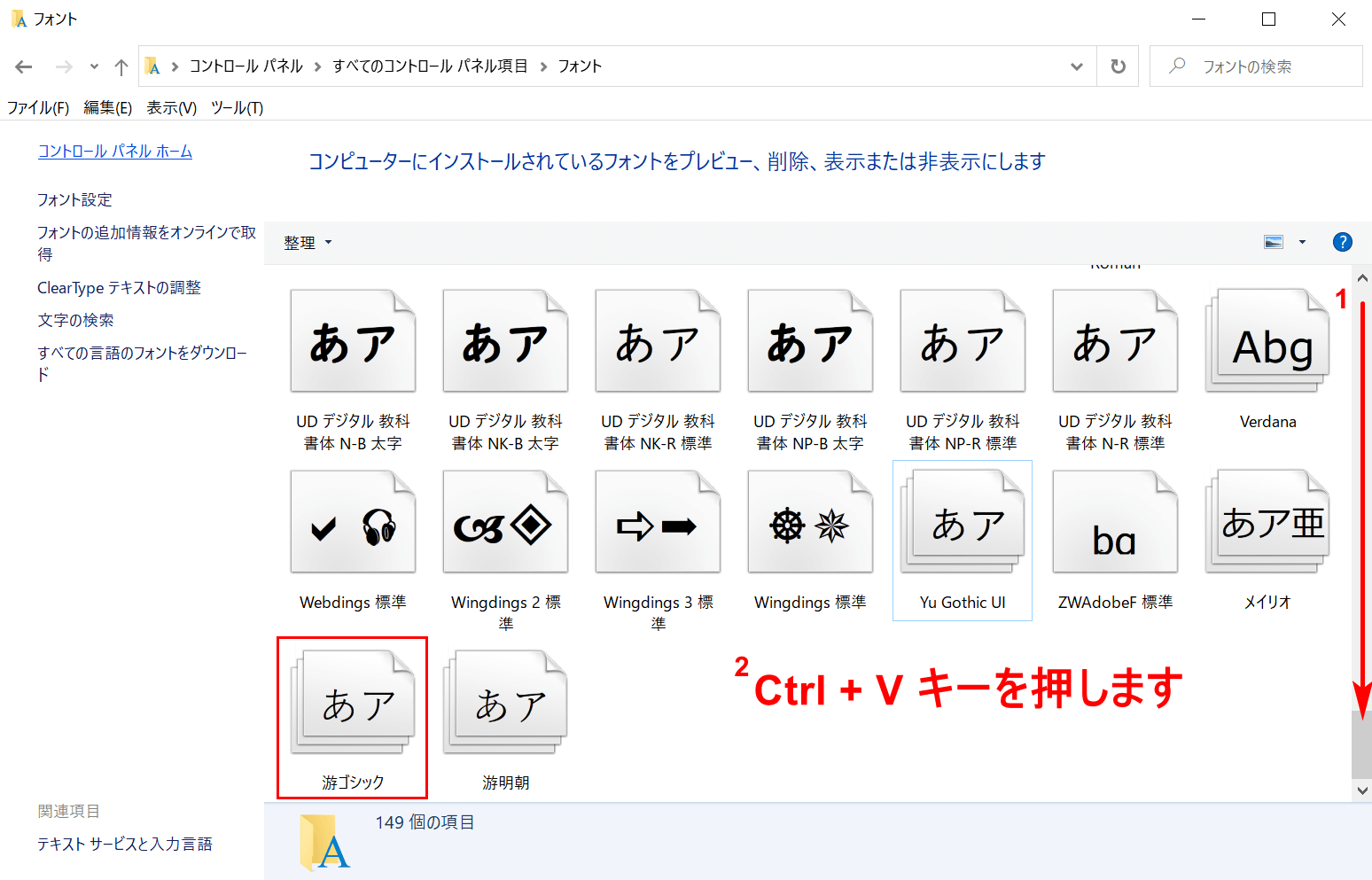1372x880 pixels.
Task: Open コントロール パネル ホーム link
Action: [115, 152]
